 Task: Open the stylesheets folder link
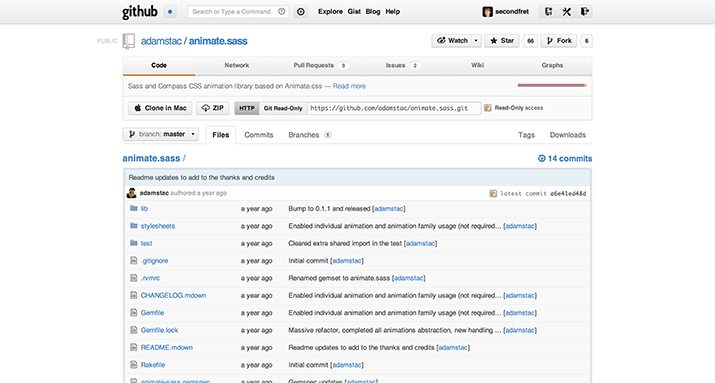pos(158,226)
